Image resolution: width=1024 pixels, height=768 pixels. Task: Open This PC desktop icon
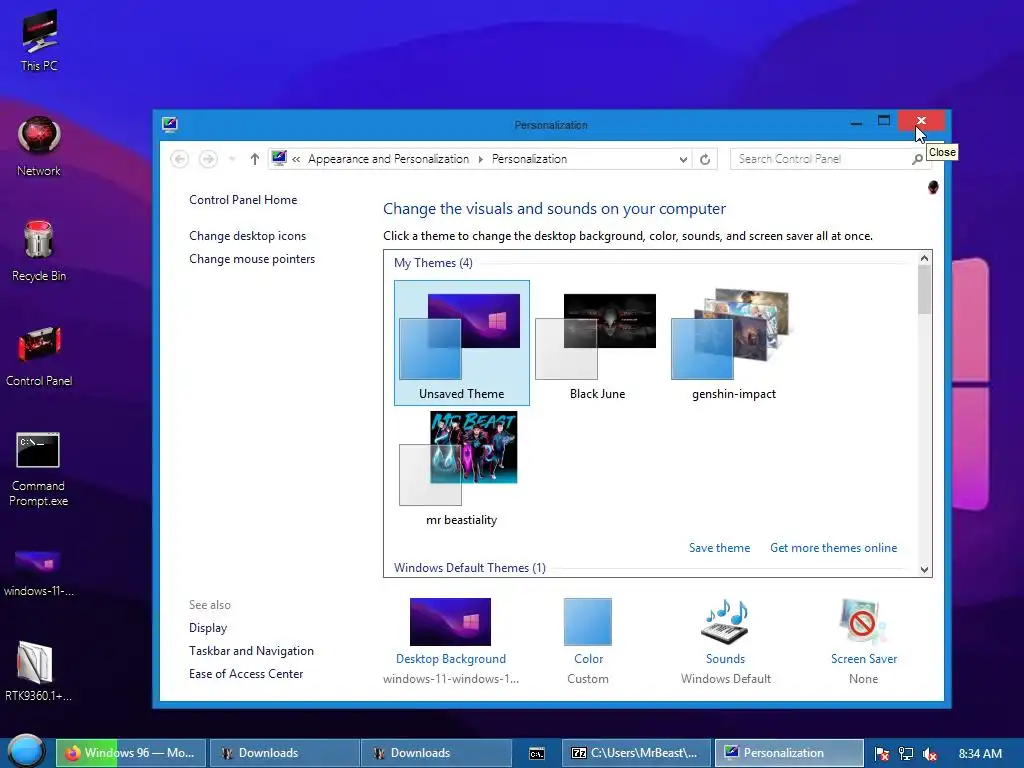pyautogui.click(x=39, y=40)
